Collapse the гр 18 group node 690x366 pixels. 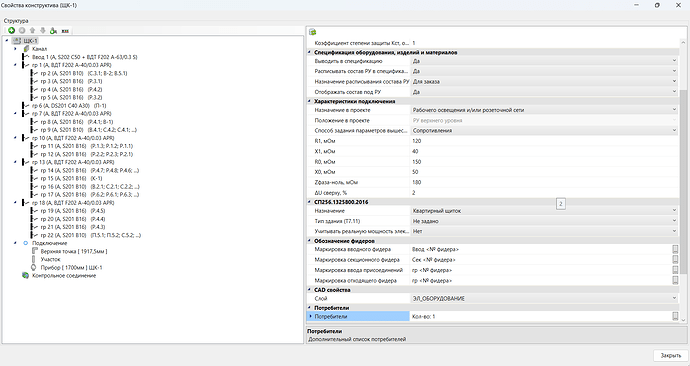click(15, 202)
